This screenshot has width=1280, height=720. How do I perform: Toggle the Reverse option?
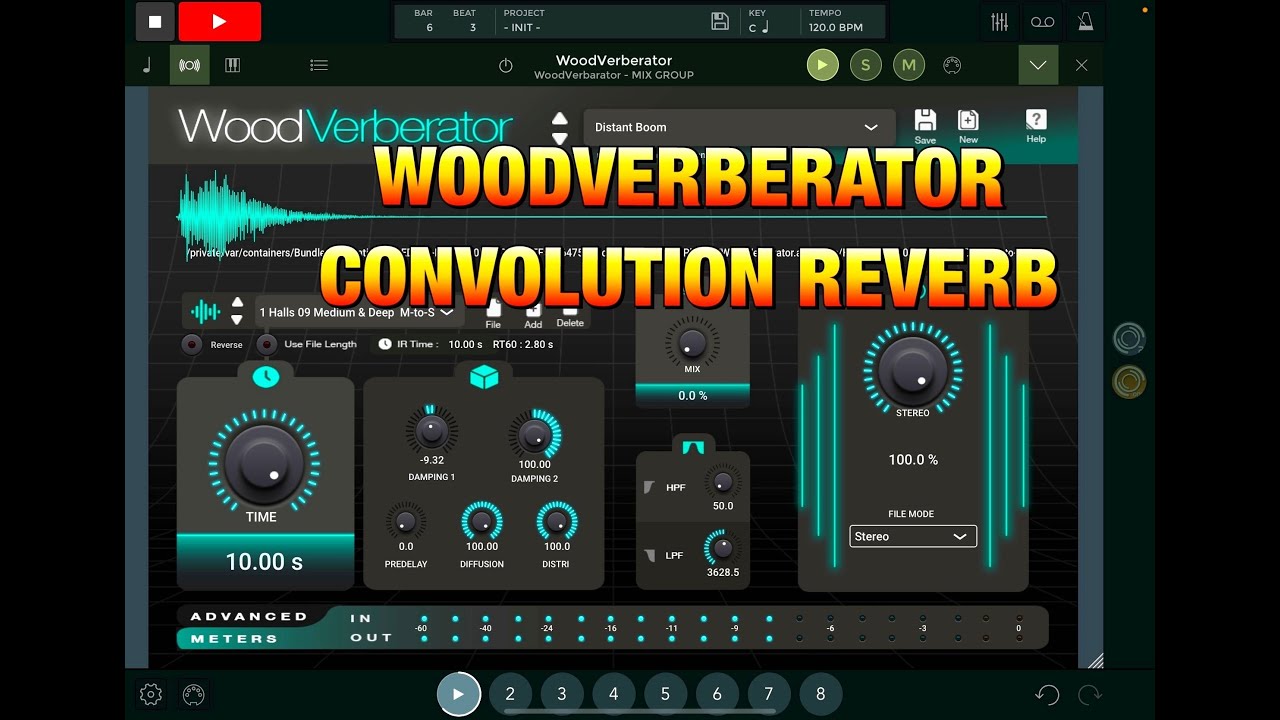coord(192,344)
